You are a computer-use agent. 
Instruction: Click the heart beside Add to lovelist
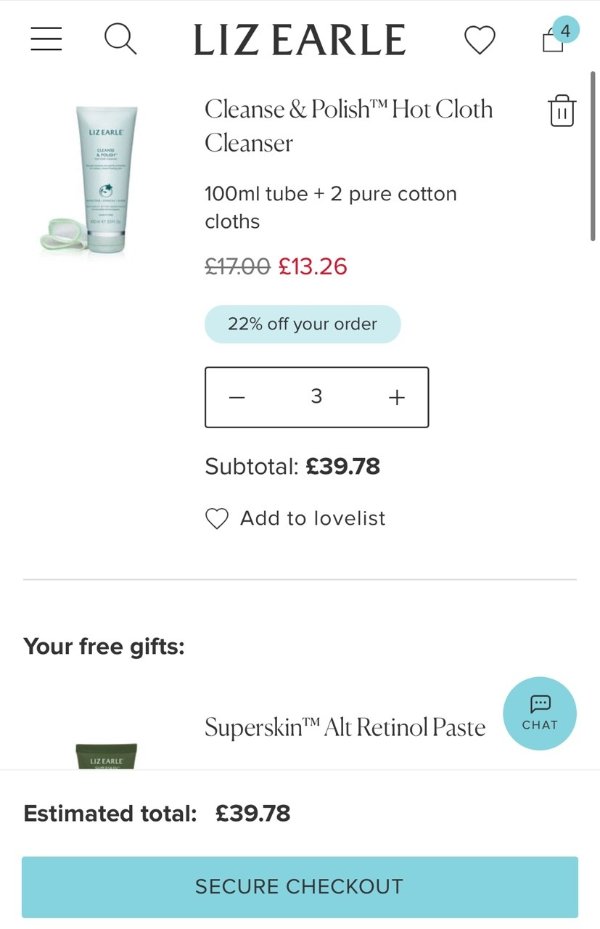(x=217, y=518)
